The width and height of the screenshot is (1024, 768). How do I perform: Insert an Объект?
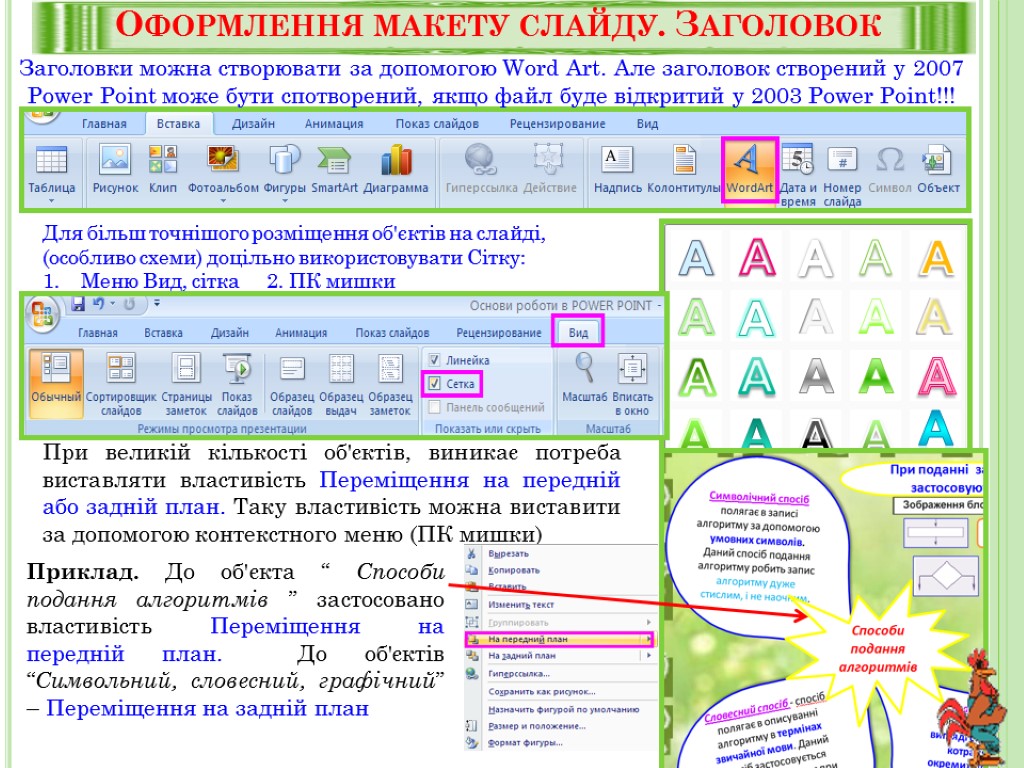coord(938,169)
